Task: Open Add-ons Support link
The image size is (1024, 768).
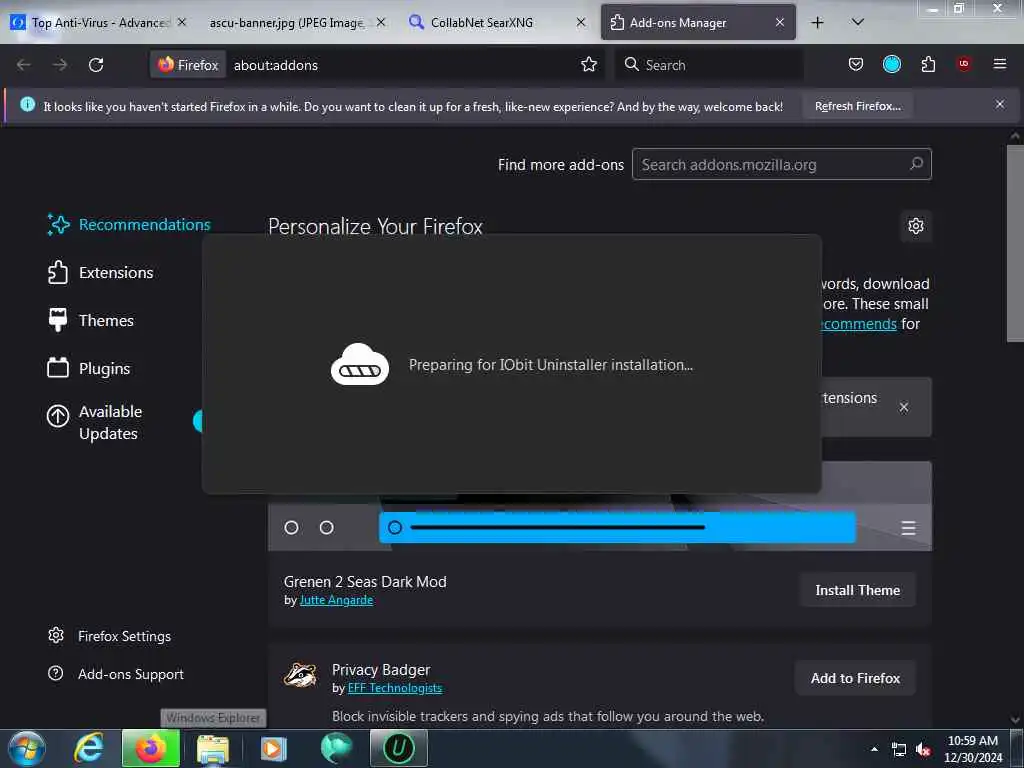Action: click(116, 674)
